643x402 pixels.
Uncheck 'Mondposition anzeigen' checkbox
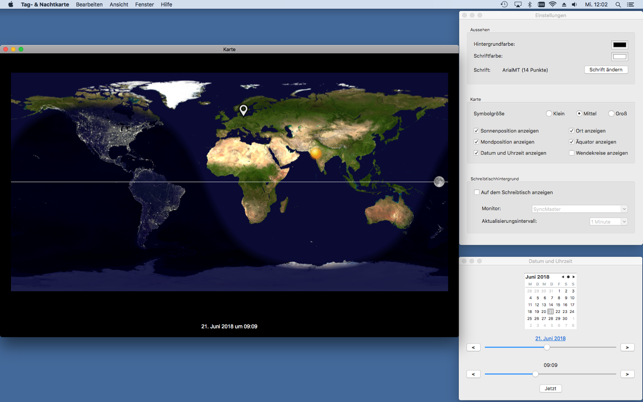477,142
